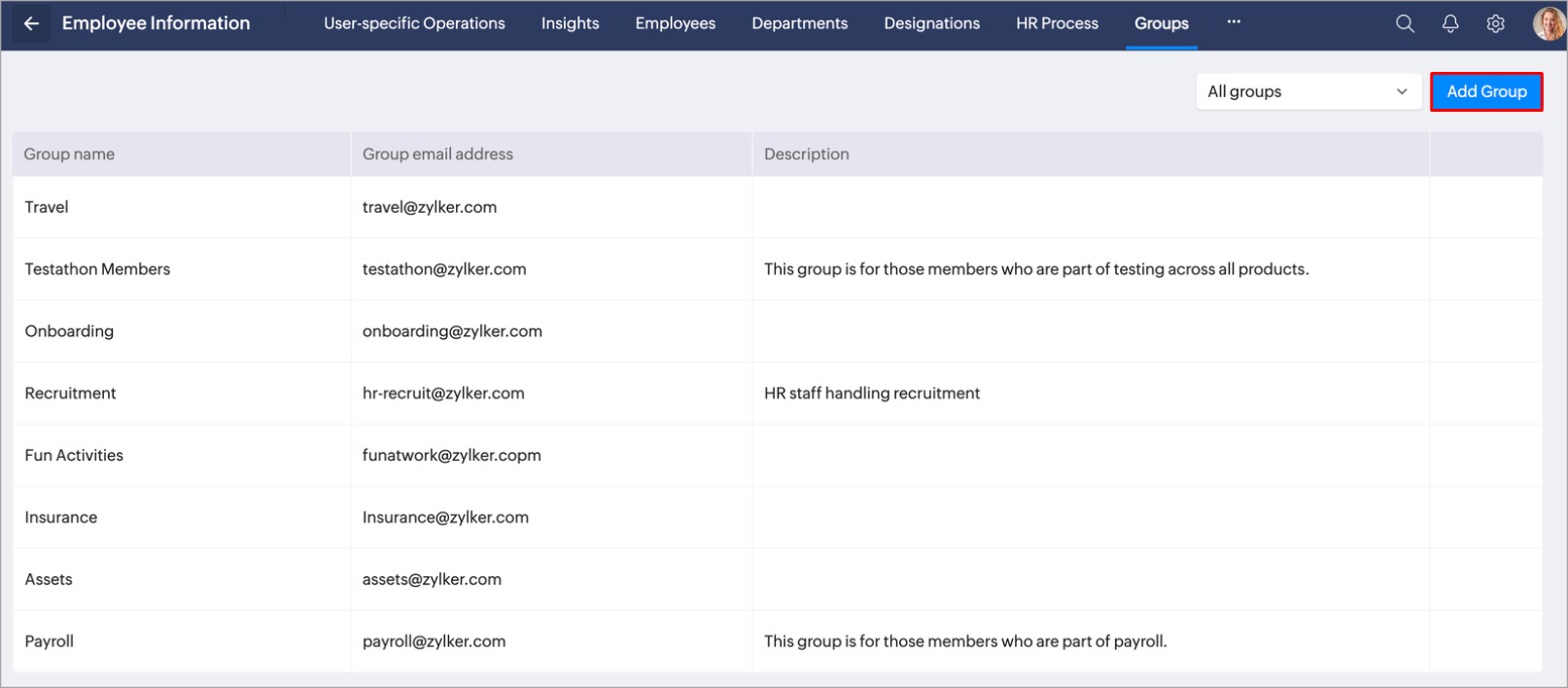Click the Group name column header
Image resolution: width=1568 pixels, height=688 pixels.
pos(69,154)
